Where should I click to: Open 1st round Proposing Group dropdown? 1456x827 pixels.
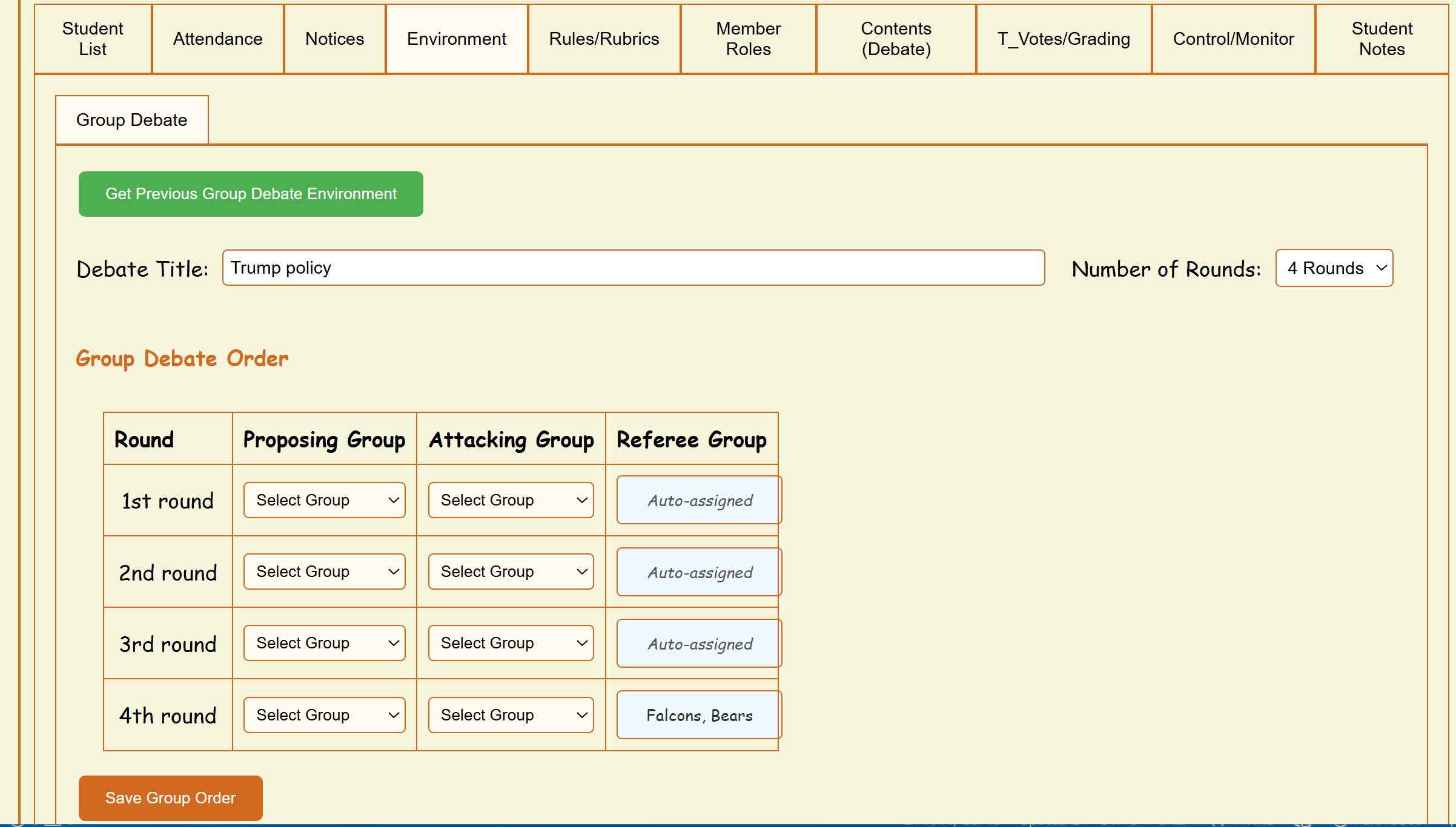coord(324,500)
